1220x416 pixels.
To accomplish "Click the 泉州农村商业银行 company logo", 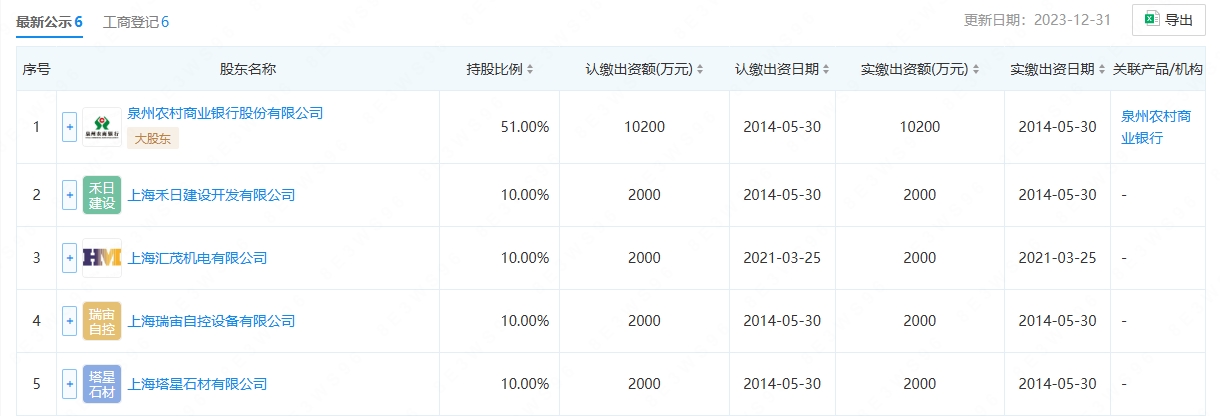I will pos(102,127).
